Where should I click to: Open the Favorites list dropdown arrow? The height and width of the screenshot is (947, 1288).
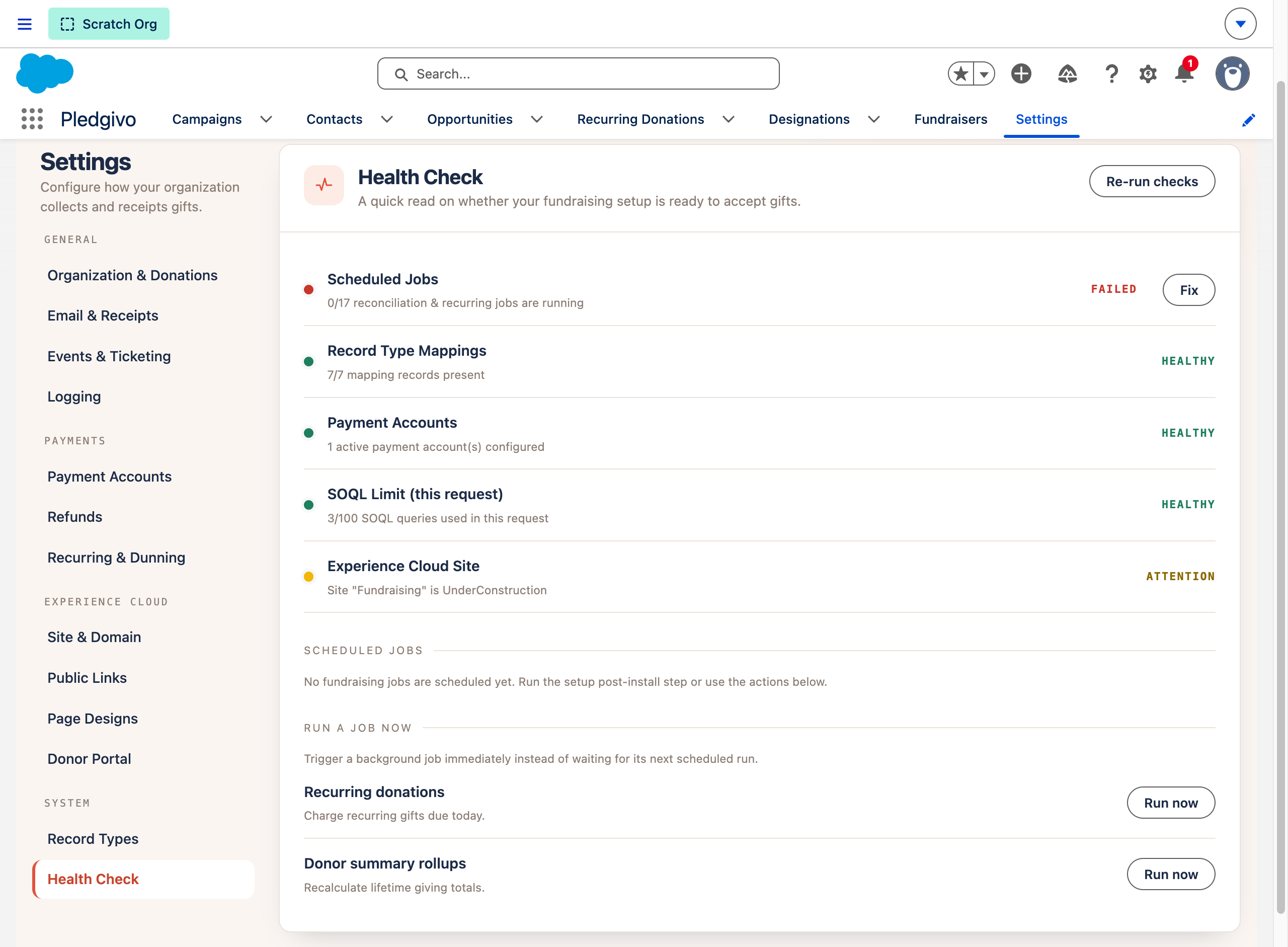(984, 73)
